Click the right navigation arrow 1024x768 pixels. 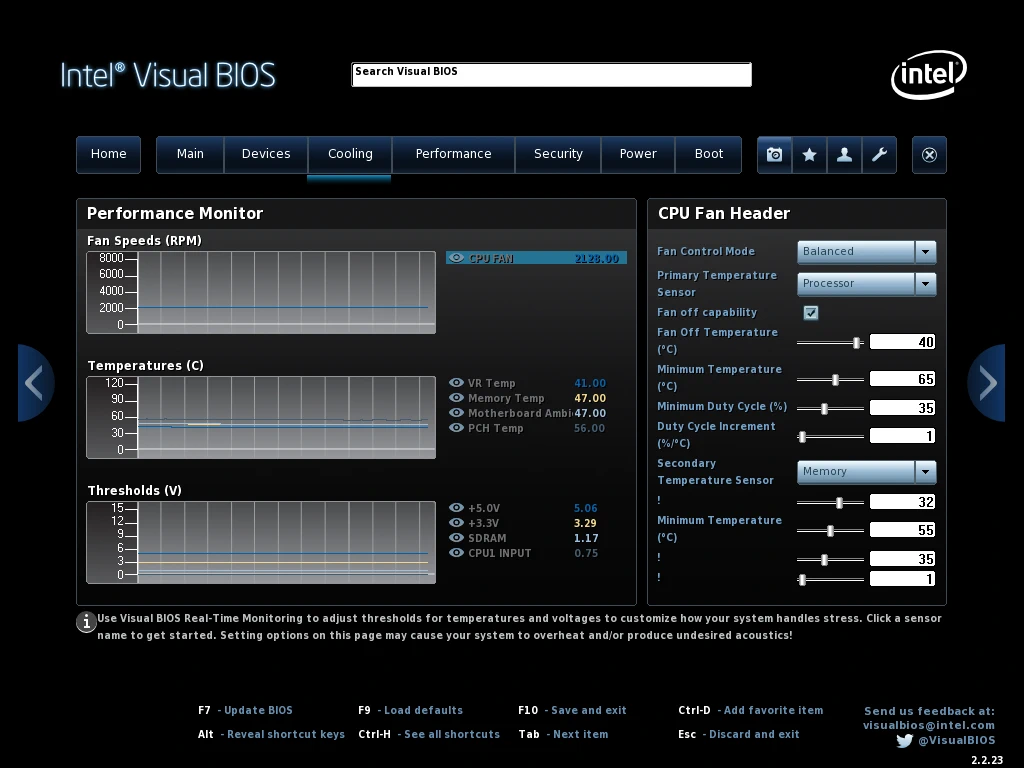(987, 383)
